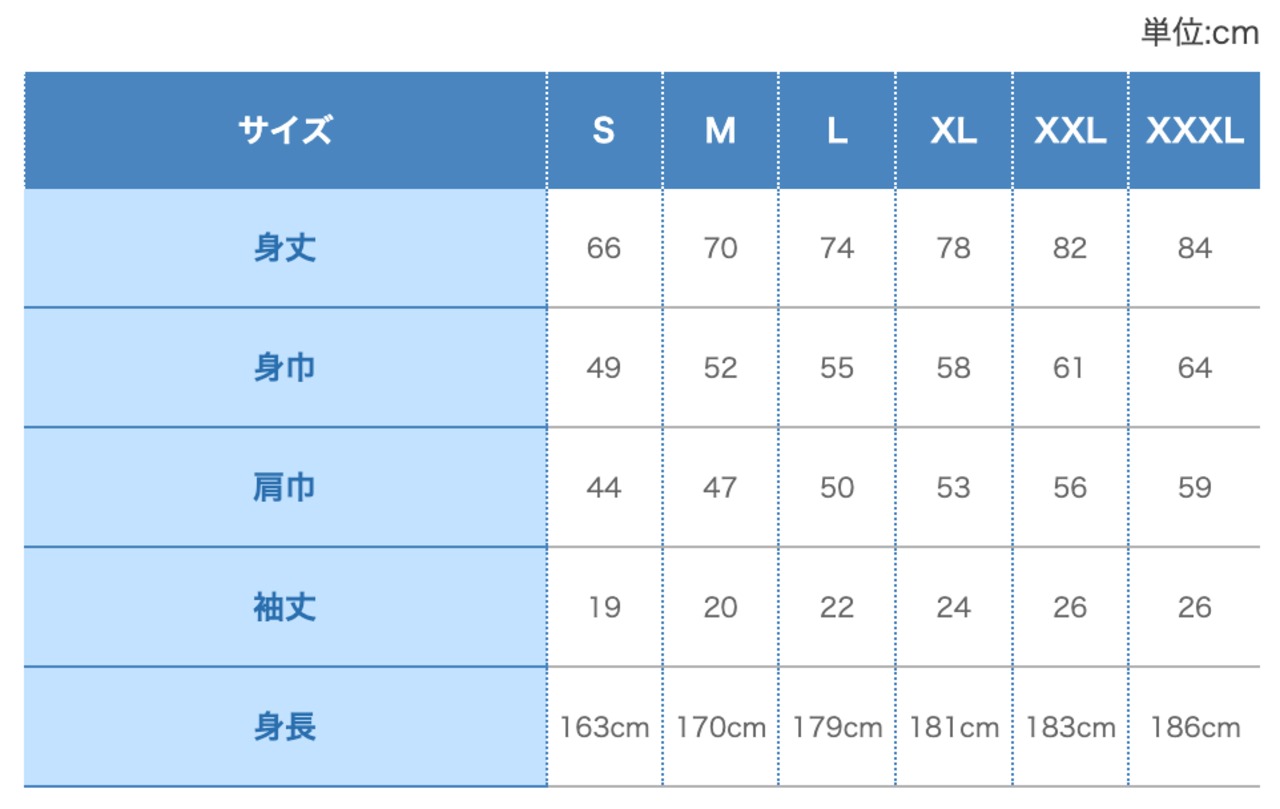Select the L size column header
1280x809 pixels.
point(837,130)
